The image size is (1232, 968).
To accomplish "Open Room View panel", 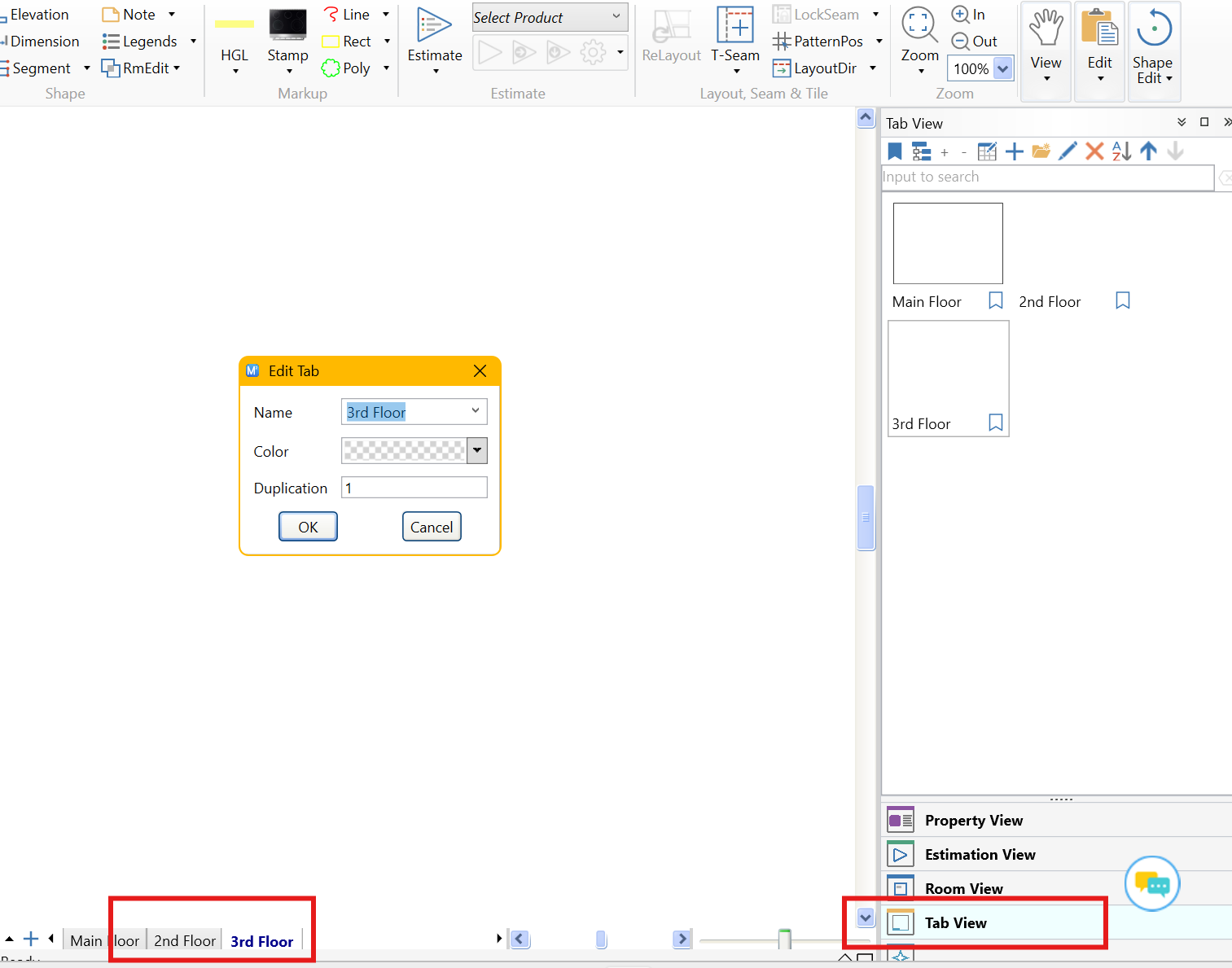I will (x=1056, y=888).
